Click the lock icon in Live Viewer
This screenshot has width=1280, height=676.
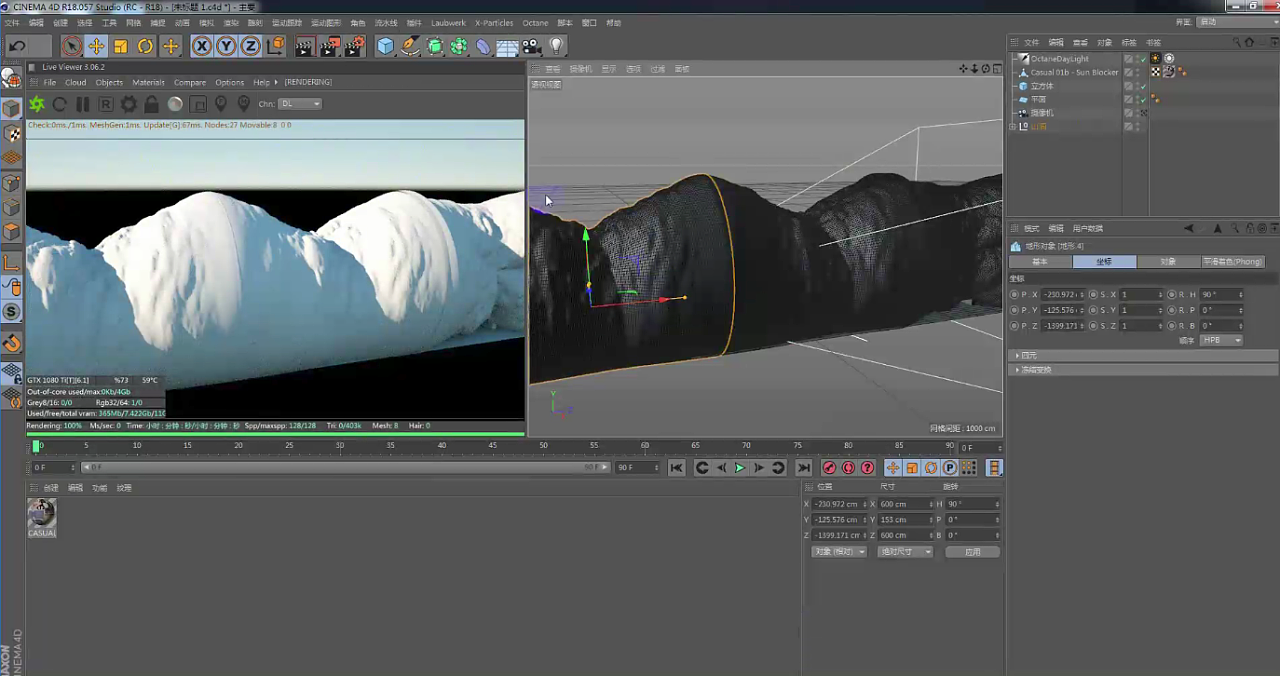(x=151, y=104)
